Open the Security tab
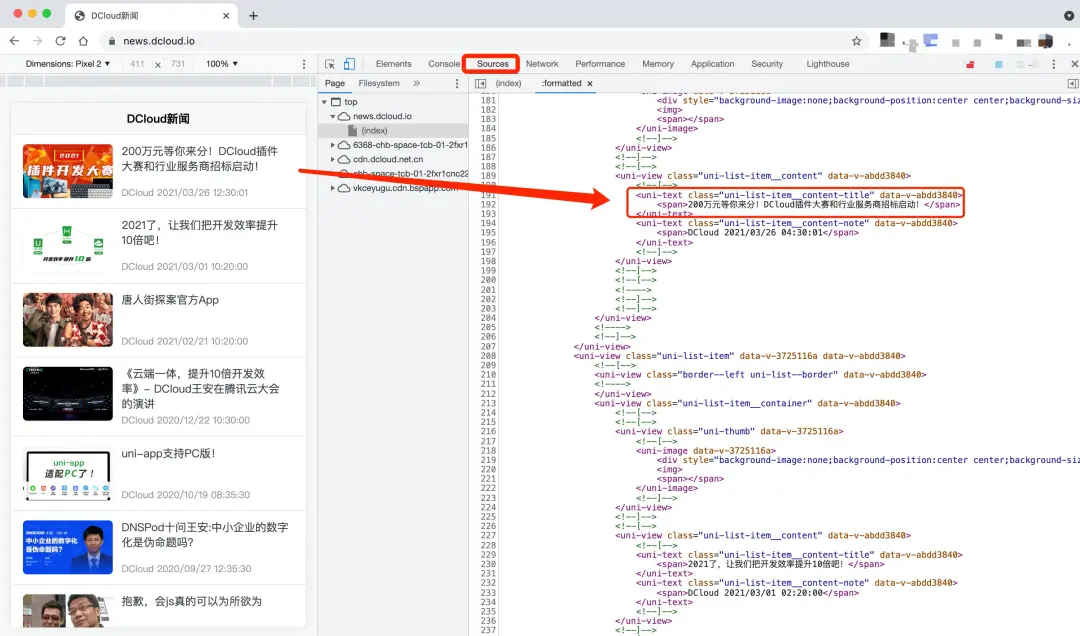The image size is (1080, 636). click(767, 64)
